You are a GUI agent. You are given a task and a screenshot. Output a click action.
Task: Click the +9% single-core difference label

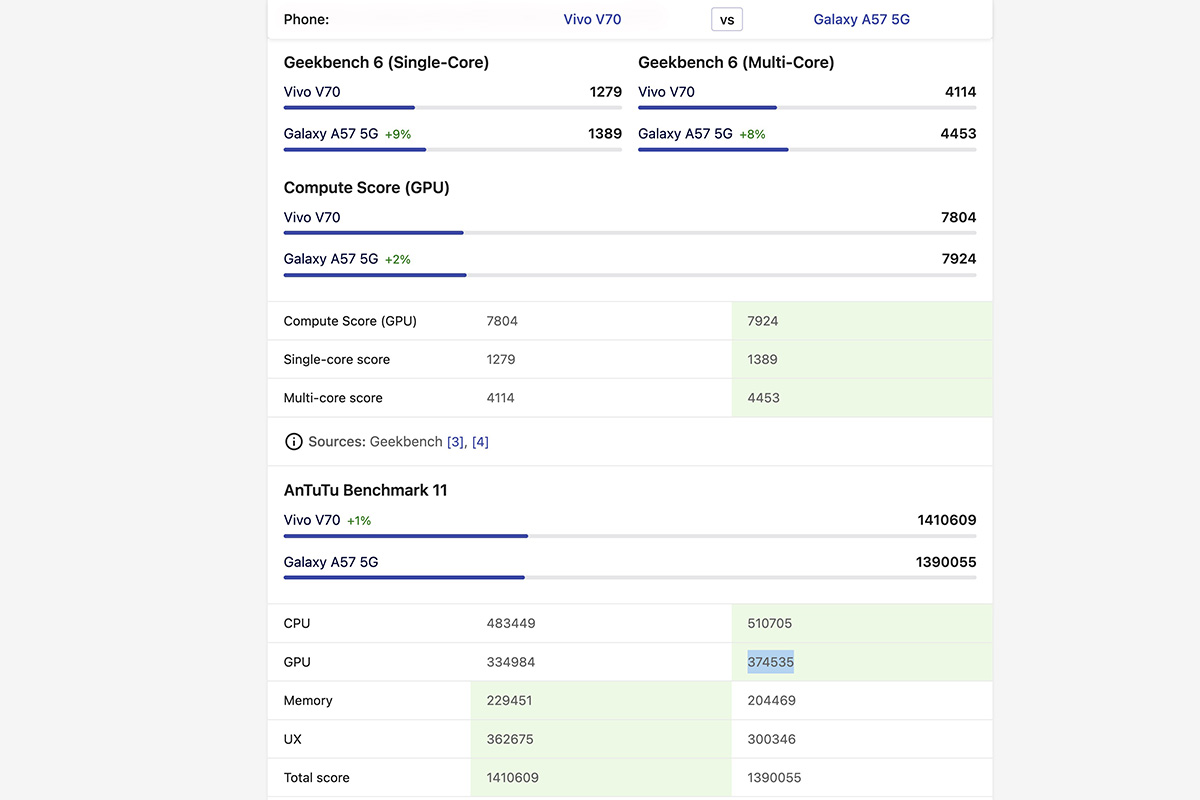click(398, 134)
